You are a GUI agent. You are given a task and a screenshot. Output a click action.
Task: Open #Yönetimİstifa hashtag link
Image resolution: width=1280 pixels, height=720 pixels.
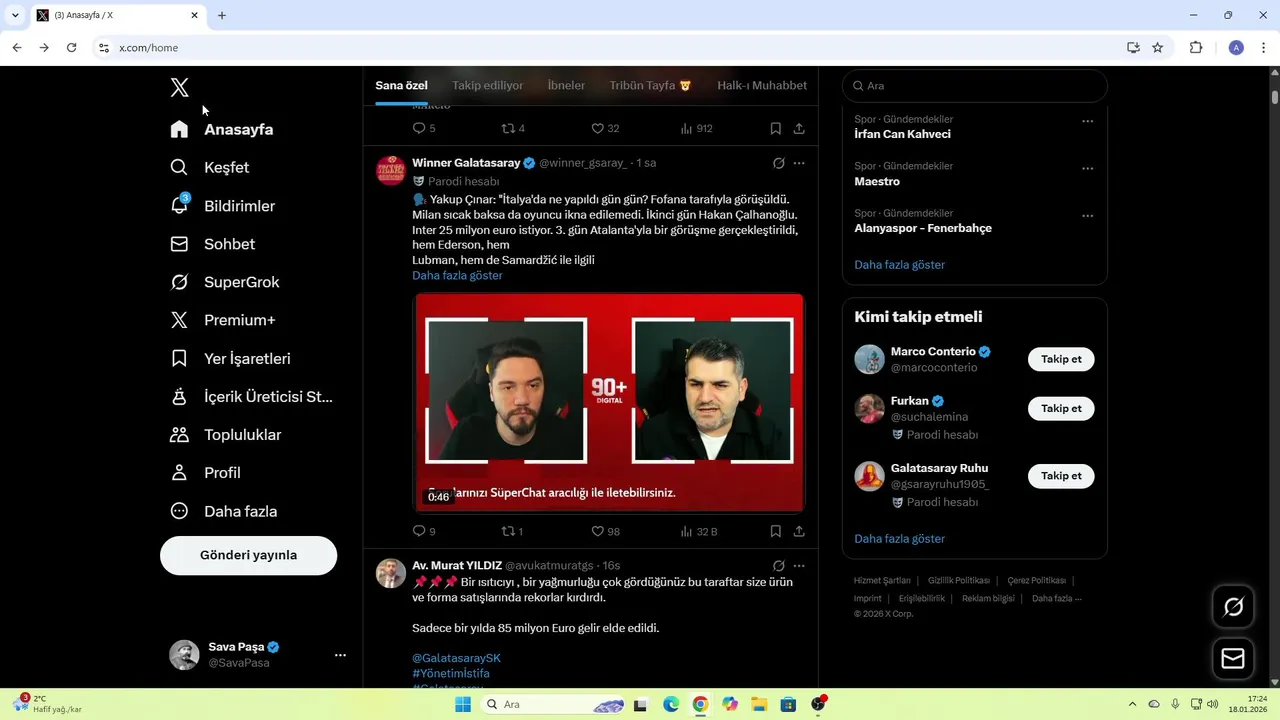point(451,673)
